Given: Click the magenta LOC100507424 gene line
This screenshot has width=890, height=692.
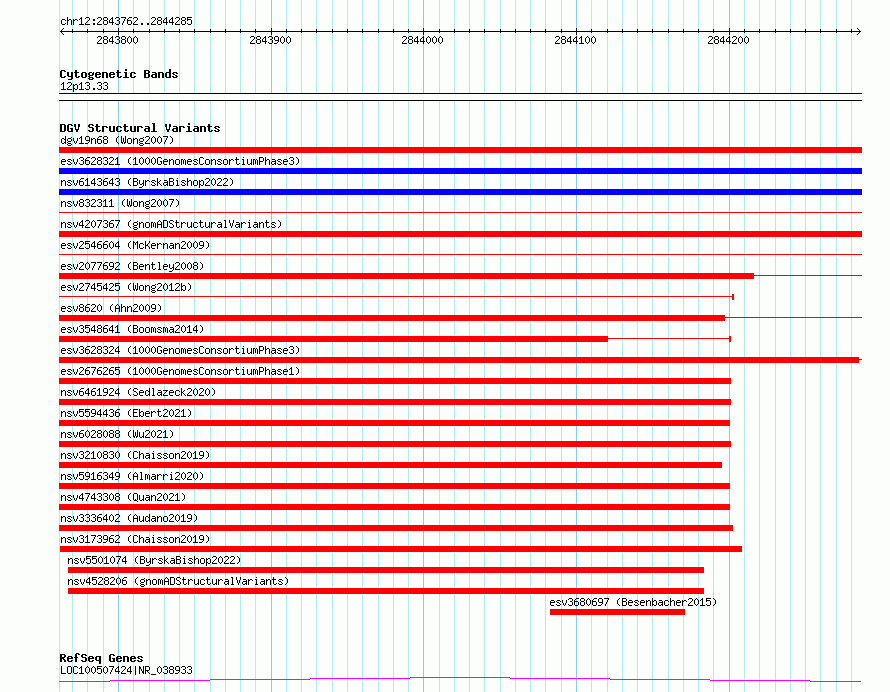Looking at the screenshot, I should (460, 679).
